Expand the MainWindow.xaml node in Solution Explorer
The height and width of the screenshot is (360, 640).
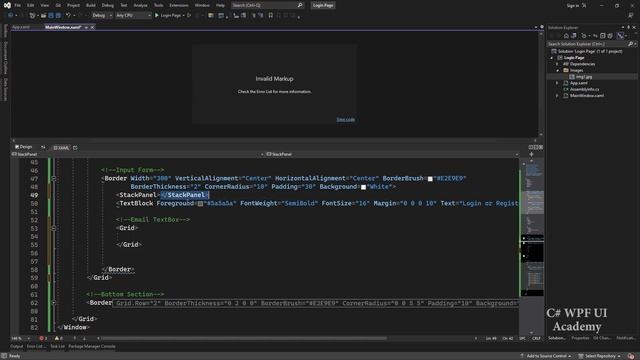tap(557, 96)
